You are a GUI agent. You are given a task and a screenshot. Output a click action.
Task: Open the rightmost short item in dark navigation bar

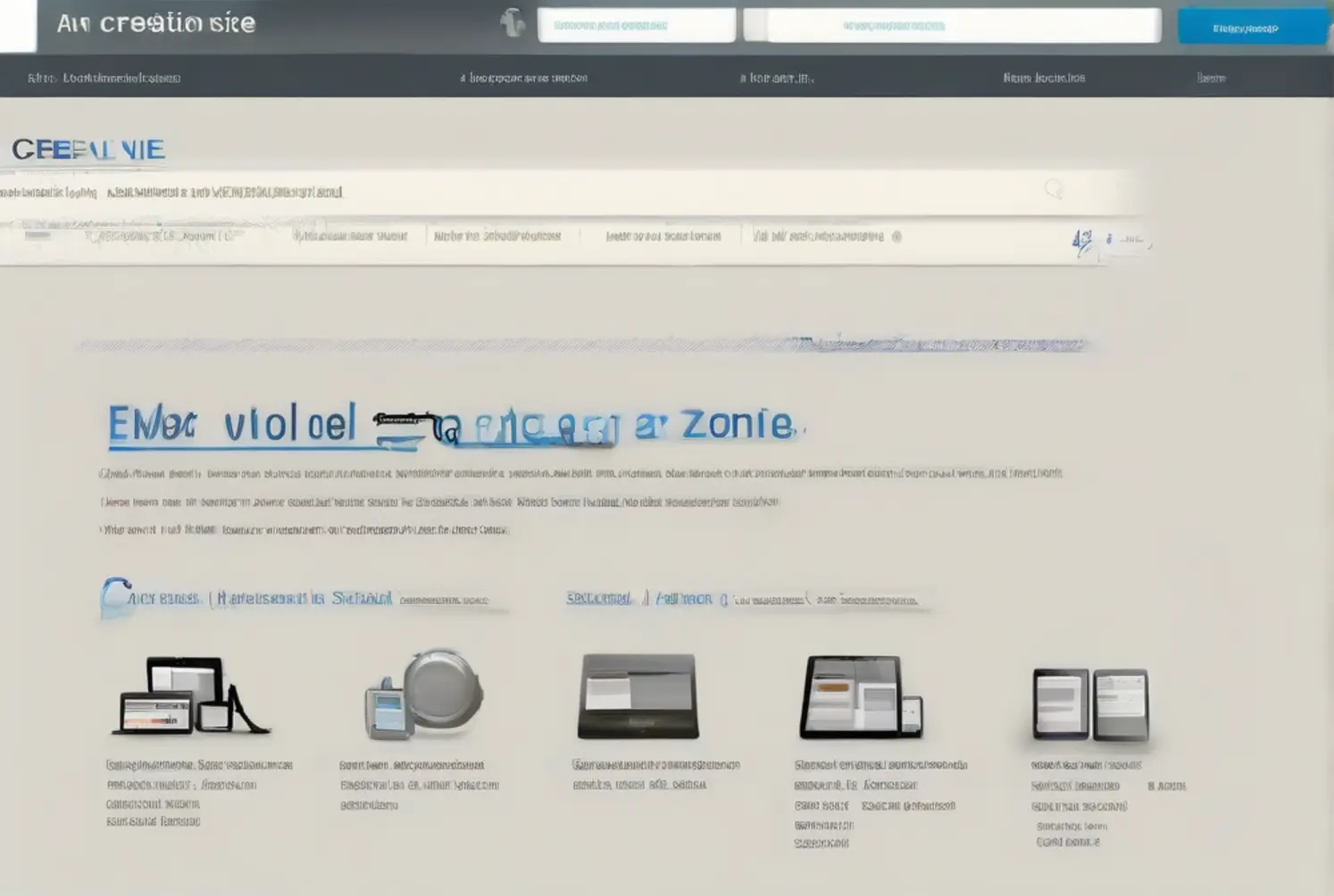1211,78
